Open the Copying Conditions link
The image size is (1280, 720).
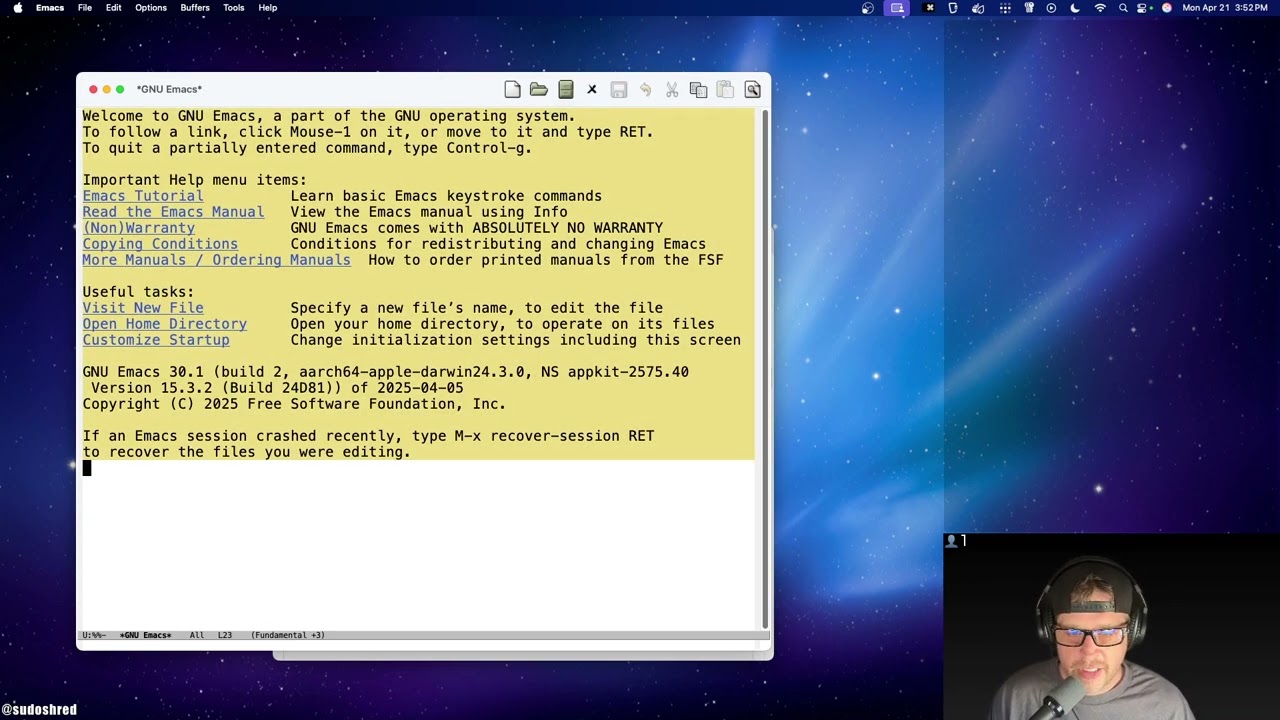click(x=160, y=244)
